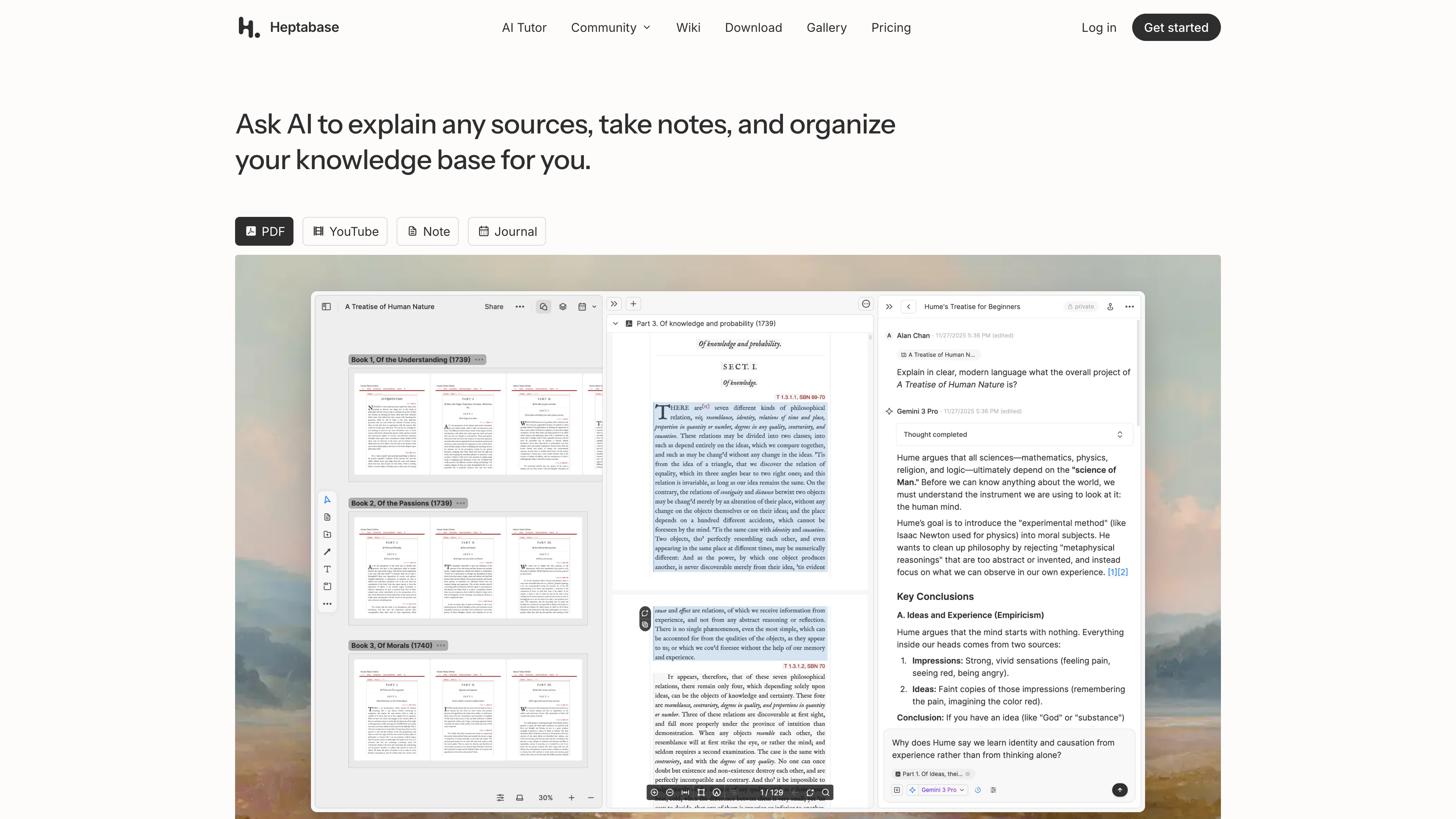
Task: Open first PDF thumbnail in Book 1 section
Action: [392, 424]
